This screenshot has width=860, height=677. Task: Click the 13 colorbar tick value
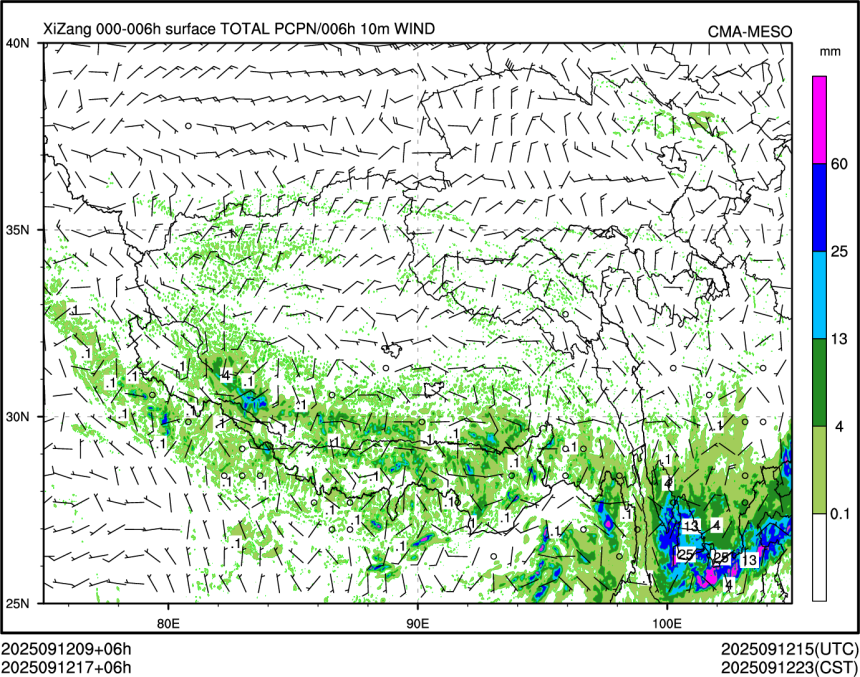839,339
